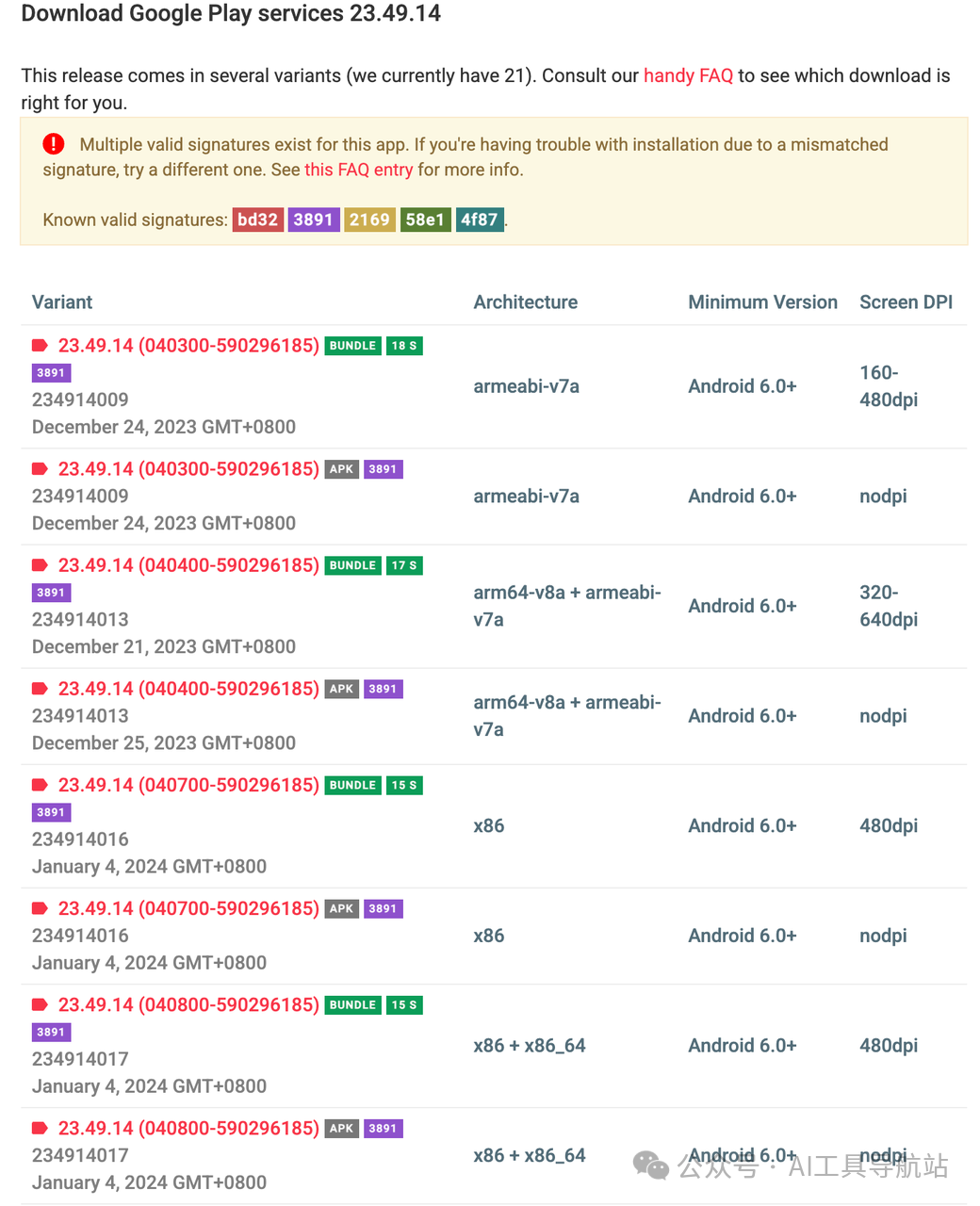Click the green 18 S splits badge
The width and height of the screenshot is (980, 1206).
click(404, 346)
